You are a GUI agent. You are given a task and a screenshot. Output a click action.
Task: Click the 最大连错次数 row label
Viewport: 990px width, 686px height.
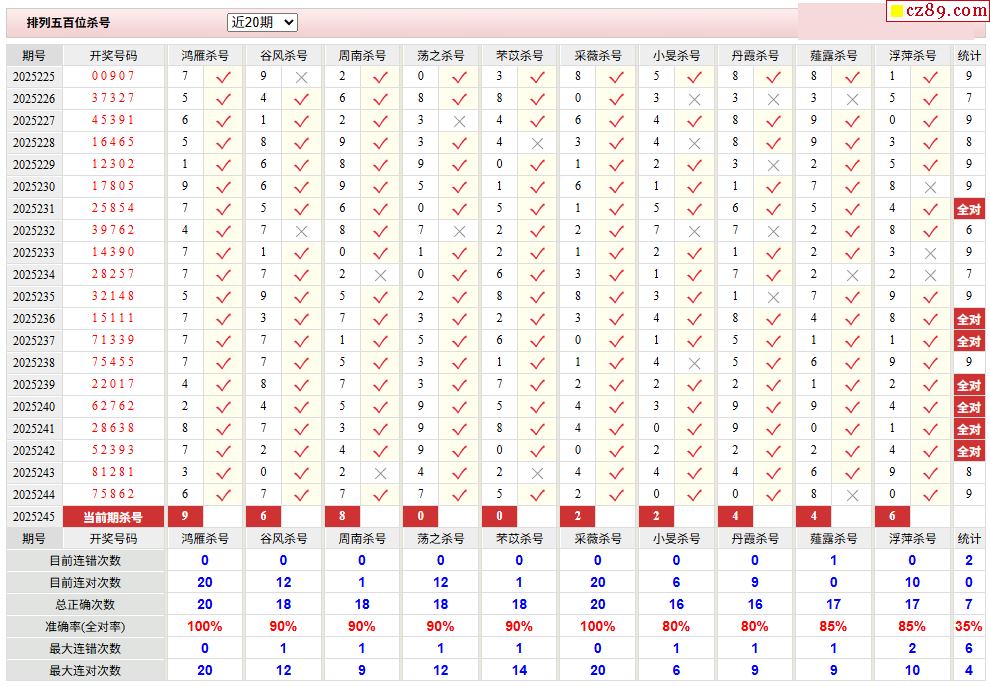[85, 649]
